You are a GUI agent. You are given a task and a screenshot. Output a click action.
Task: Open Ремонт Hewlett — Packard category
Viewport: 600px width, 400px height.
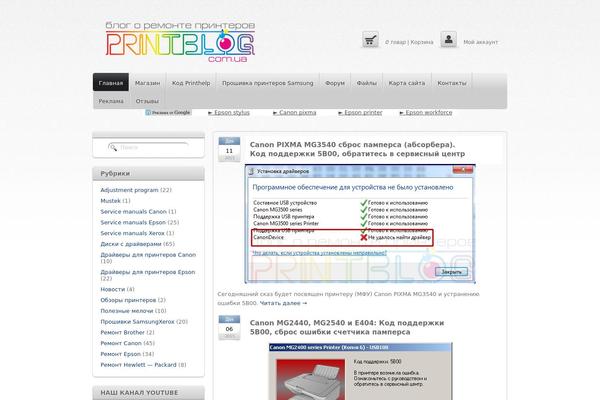click(139, 365)
